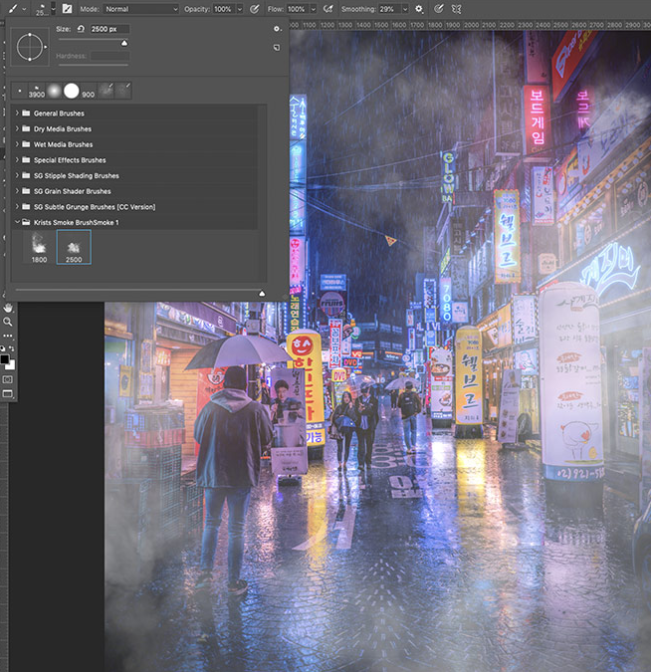Viewport: 651px width, 672px height.
Task: Open the tool preset picker arrow beside the brush icon
Action: 24,9
